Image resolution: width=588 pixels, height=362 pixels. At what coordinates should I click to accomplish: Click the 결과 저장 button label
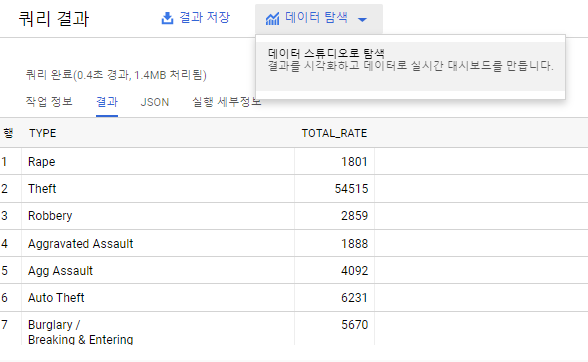(x=204, y=17)
